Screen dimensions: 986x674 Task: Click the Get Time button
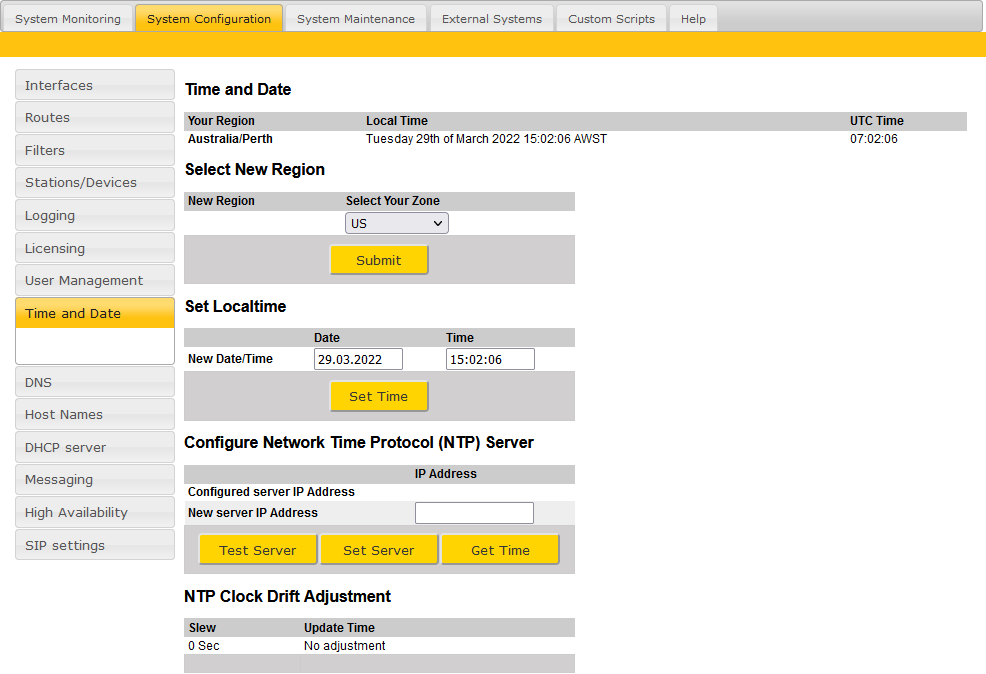[x=500, y=550]
